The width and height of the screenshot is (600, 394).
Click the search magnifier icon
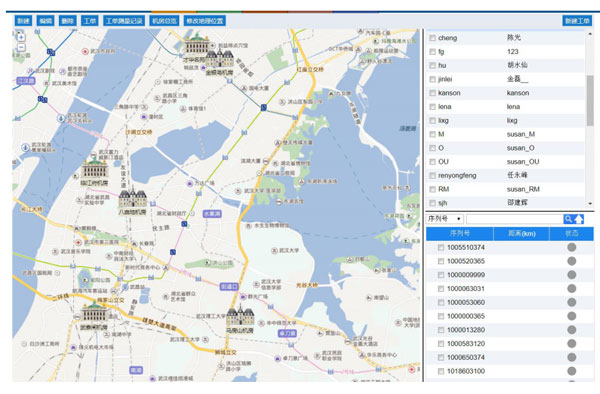tap(568, 219)
